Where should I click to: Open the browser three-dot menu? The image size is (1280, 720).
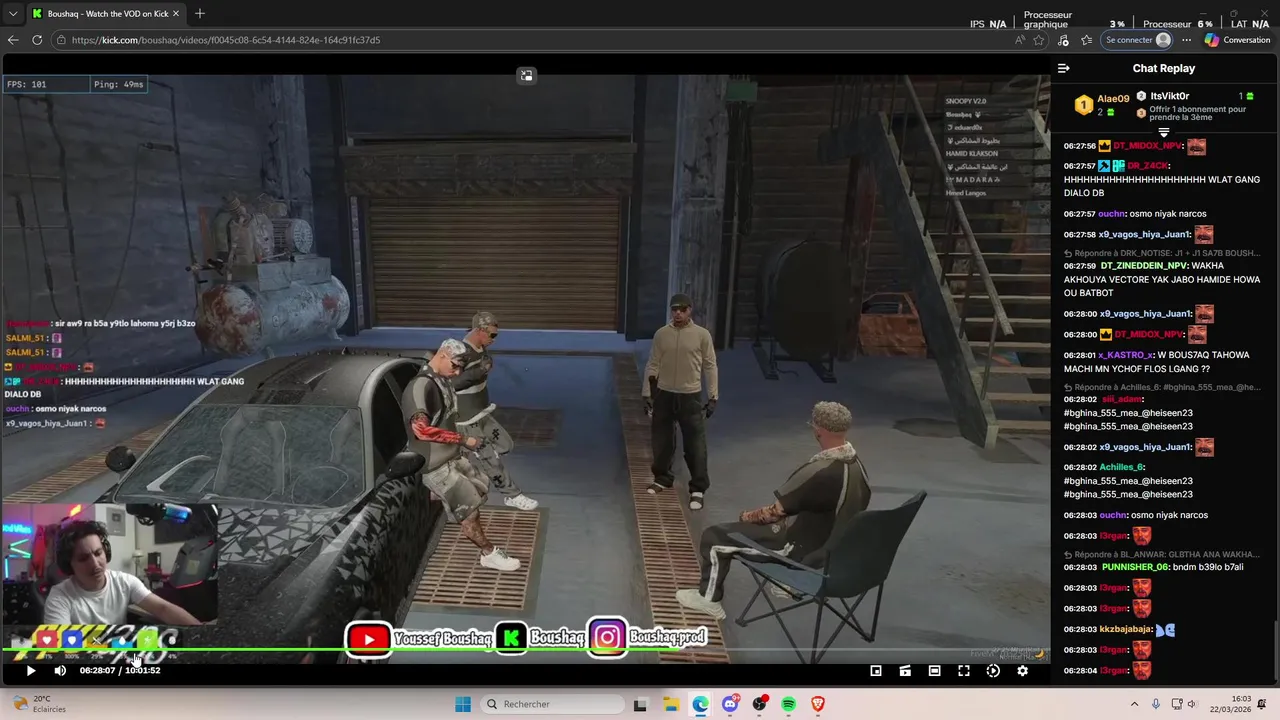coord(1186,40)
